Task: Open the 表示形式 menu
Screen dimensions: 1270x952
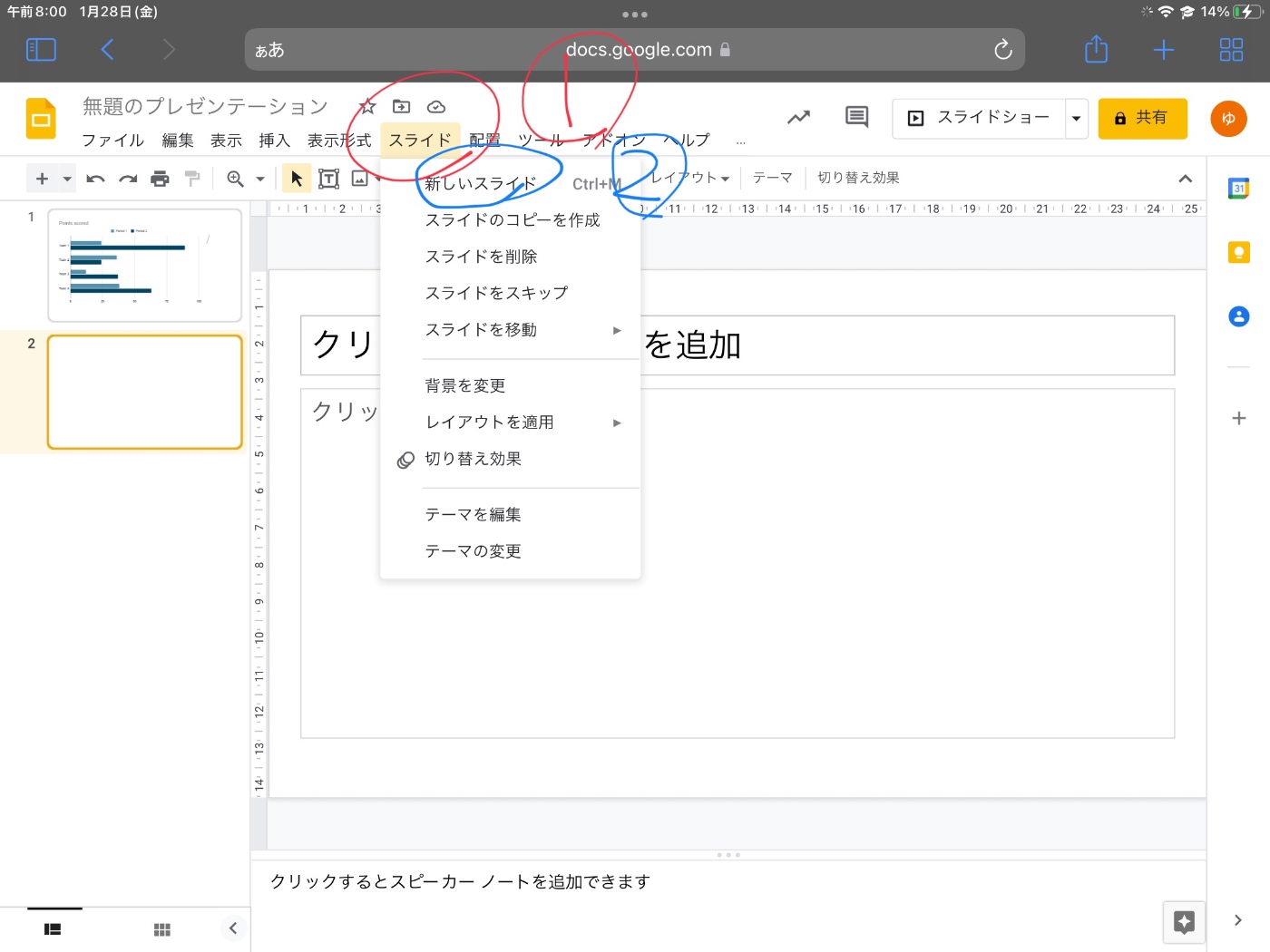Action: click(x=339, y=141)
